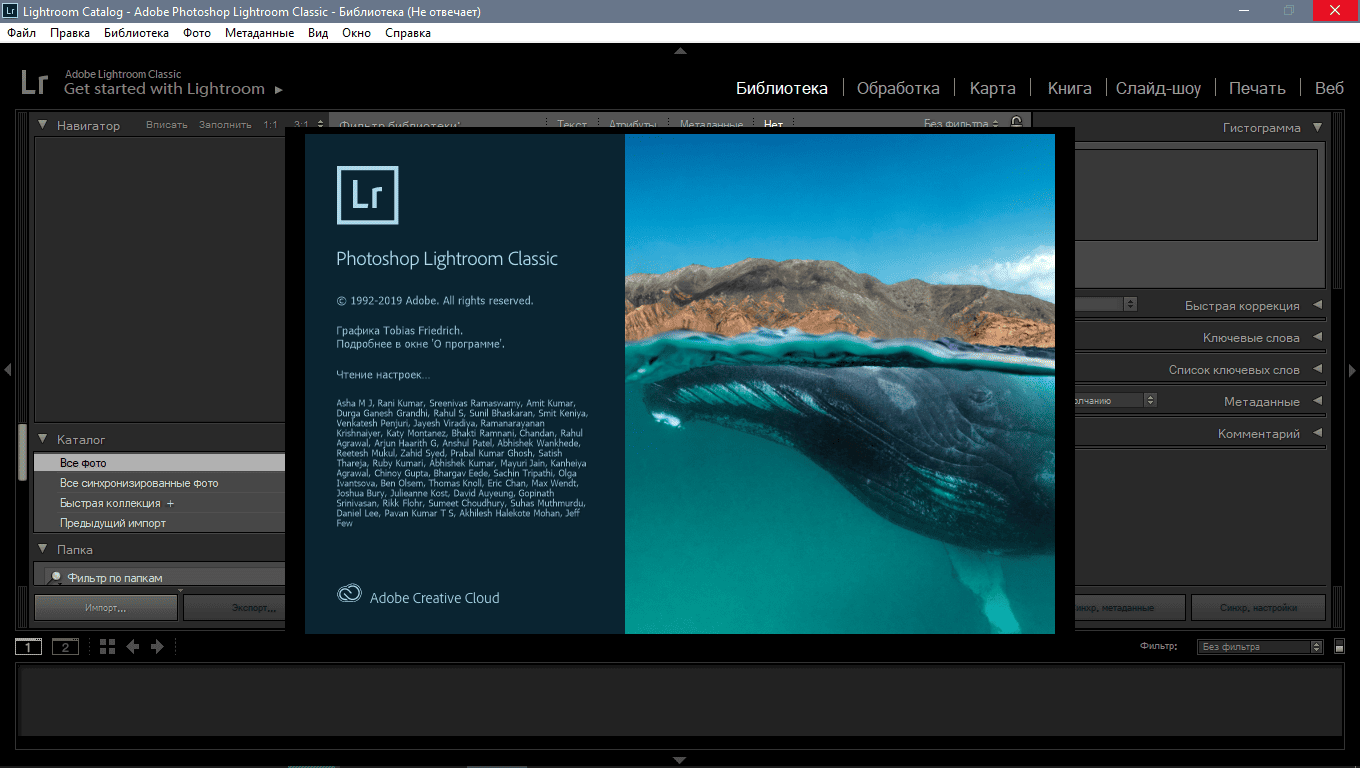1360x768 pixels.
Task: Collapse the Гистограмма panel
Action: pos(1317,127)
